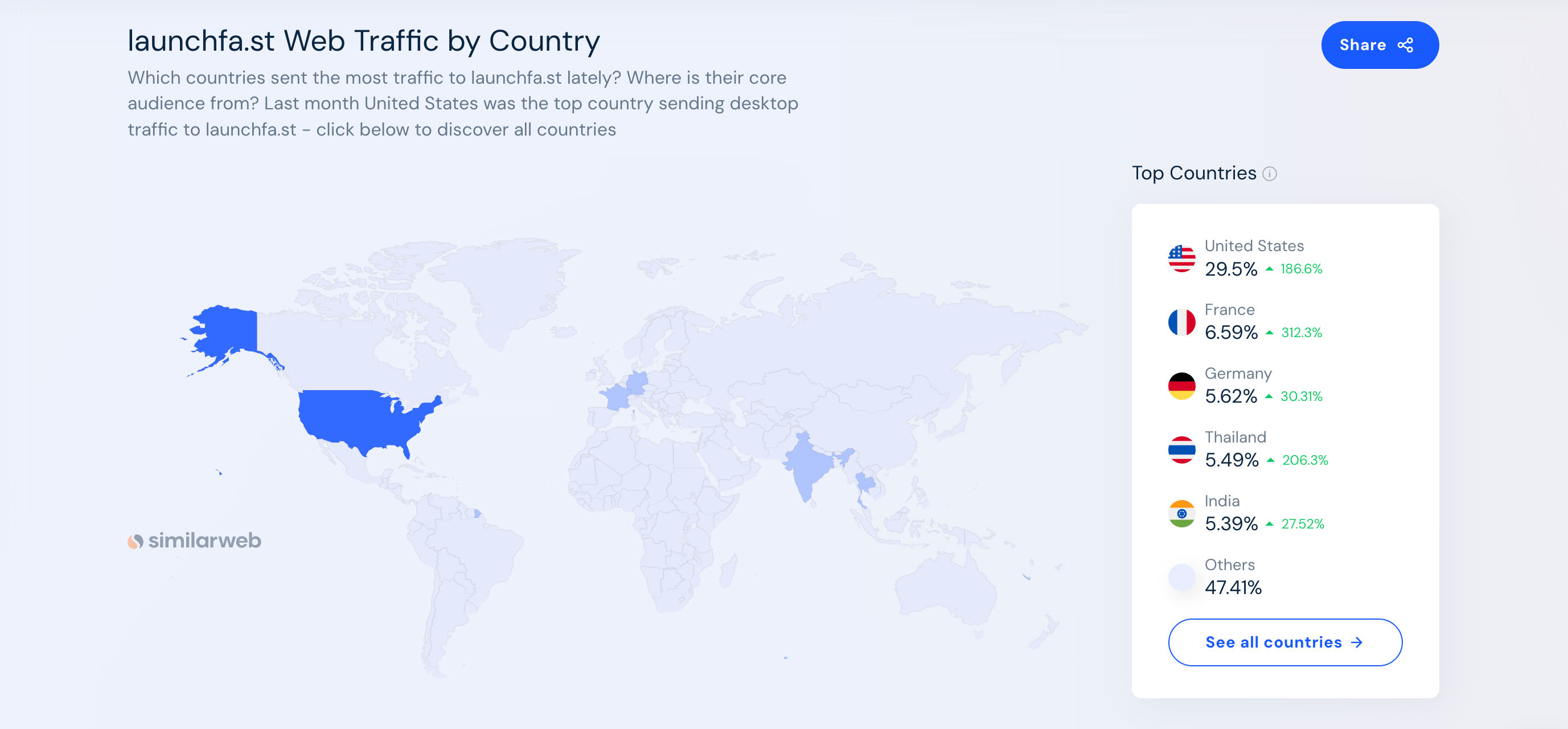1568x729 pixels.
Task: Click the France 312.3% growth arrow
Action: 1269,333
